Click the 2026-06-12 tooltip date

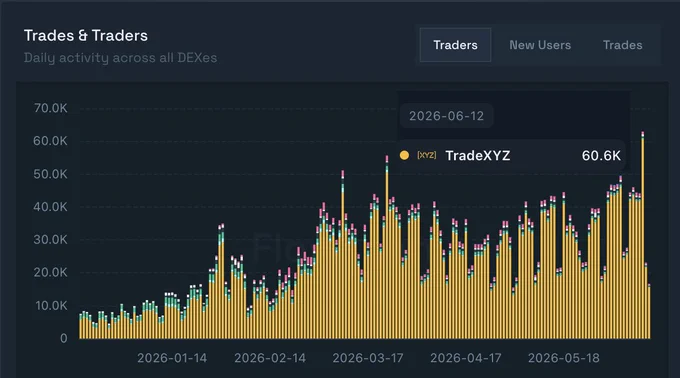coord(446,116)
